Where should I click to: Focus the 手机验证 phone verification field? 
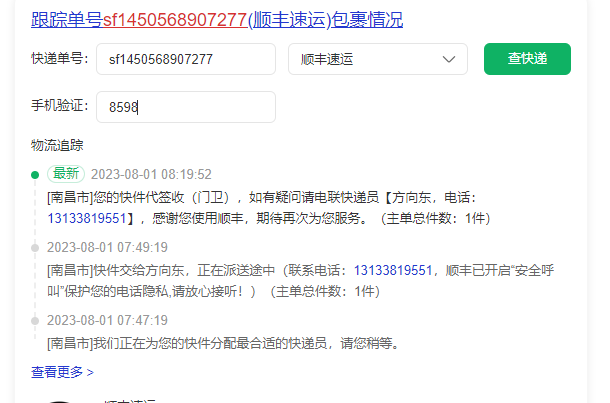[186, 107]
